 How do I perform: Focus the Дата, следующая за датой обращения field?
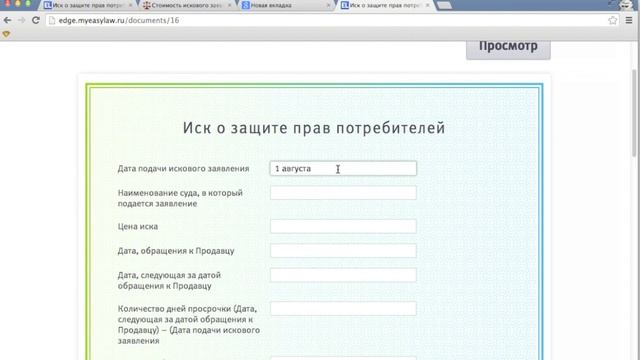click(343, 275)
